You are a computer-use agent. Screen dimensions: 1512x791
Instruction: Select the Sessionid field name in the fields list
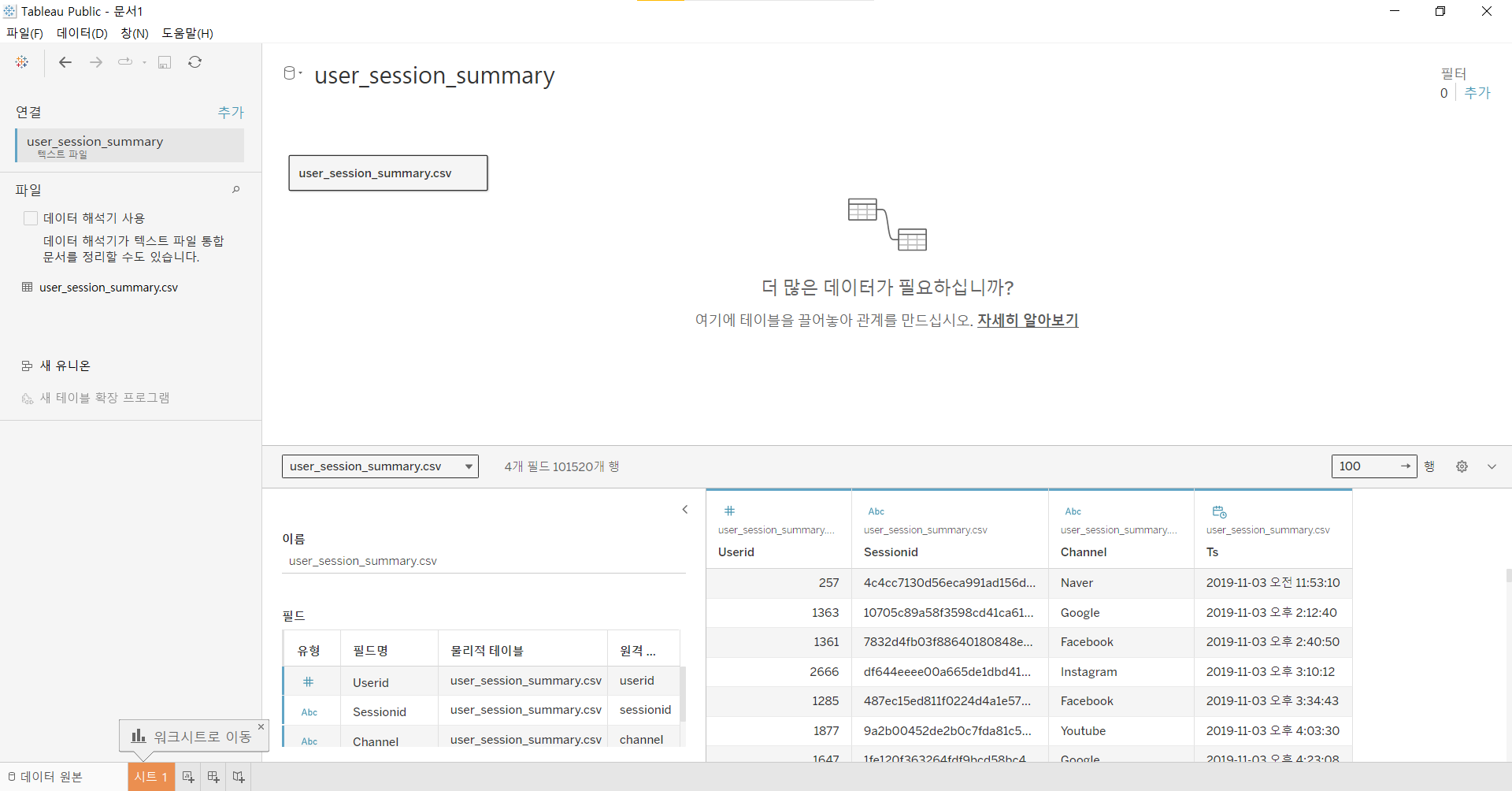pos(380,712)
